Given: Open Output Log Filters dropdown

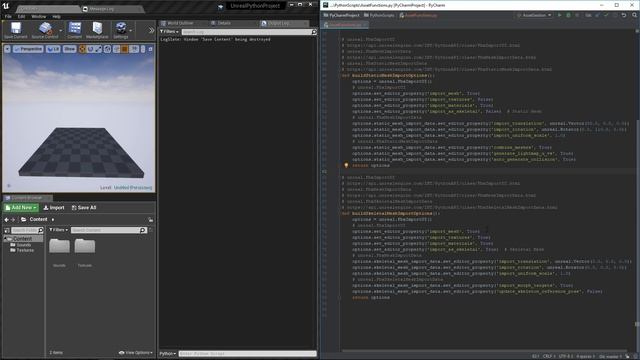Looking at the screenshot, I should tap(169, 31).
